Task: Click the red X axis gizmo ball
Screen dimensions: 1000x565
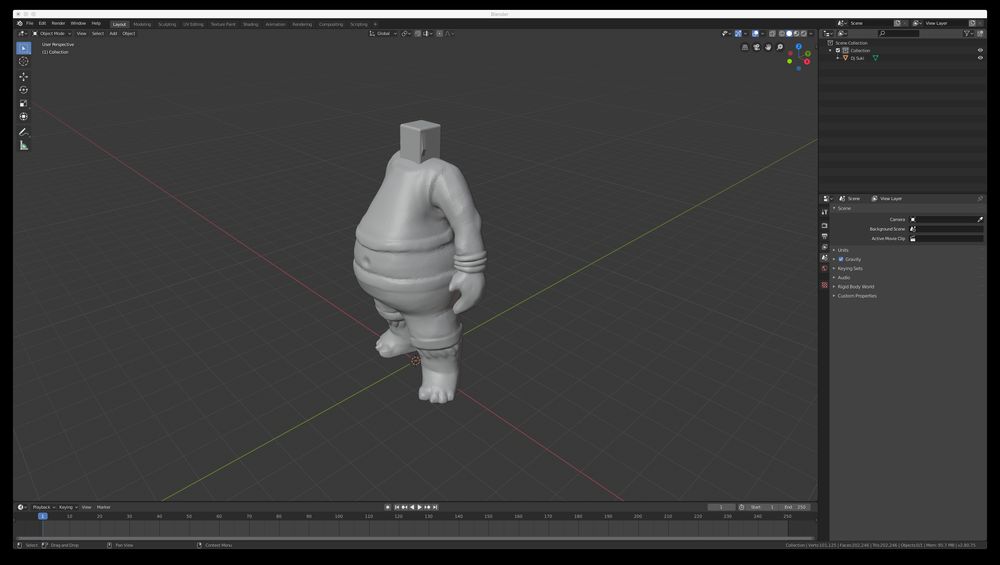Action: point(807,62)
